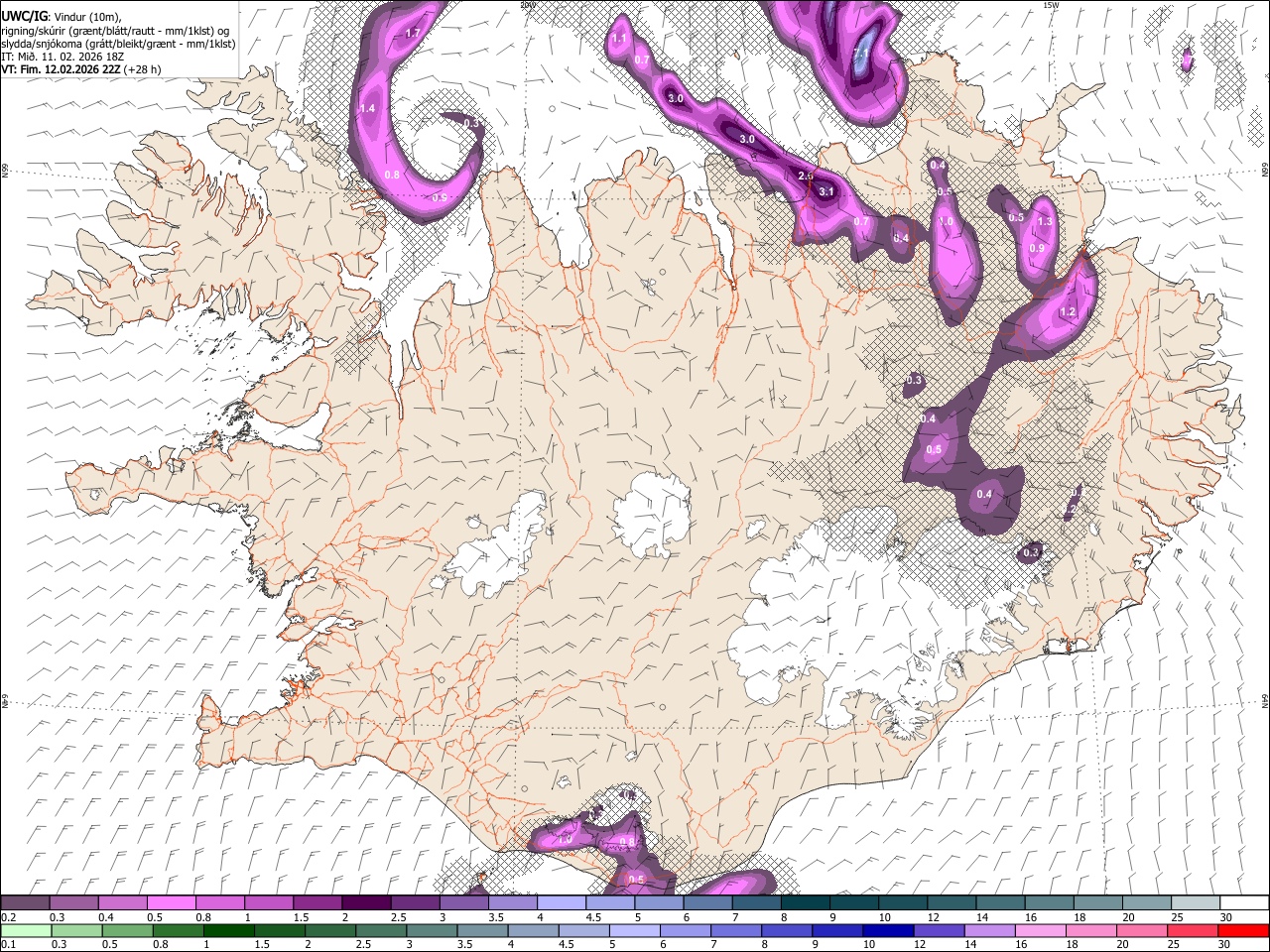Click the 1.4 value on the northwest band
This screenshot has width=1270, height=952.
(x=367, y=108)
